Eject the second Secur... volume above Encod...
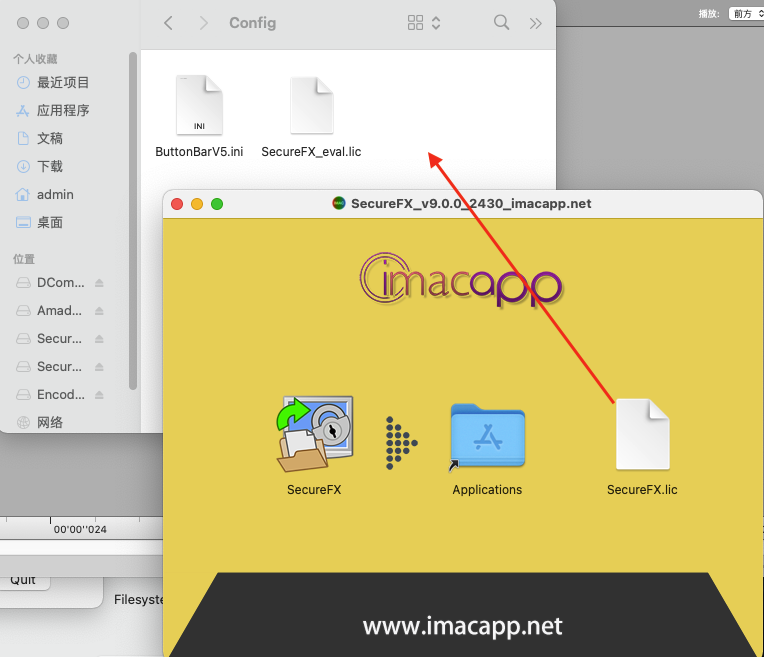The image size is (764, 657). [x=99, y=367]
